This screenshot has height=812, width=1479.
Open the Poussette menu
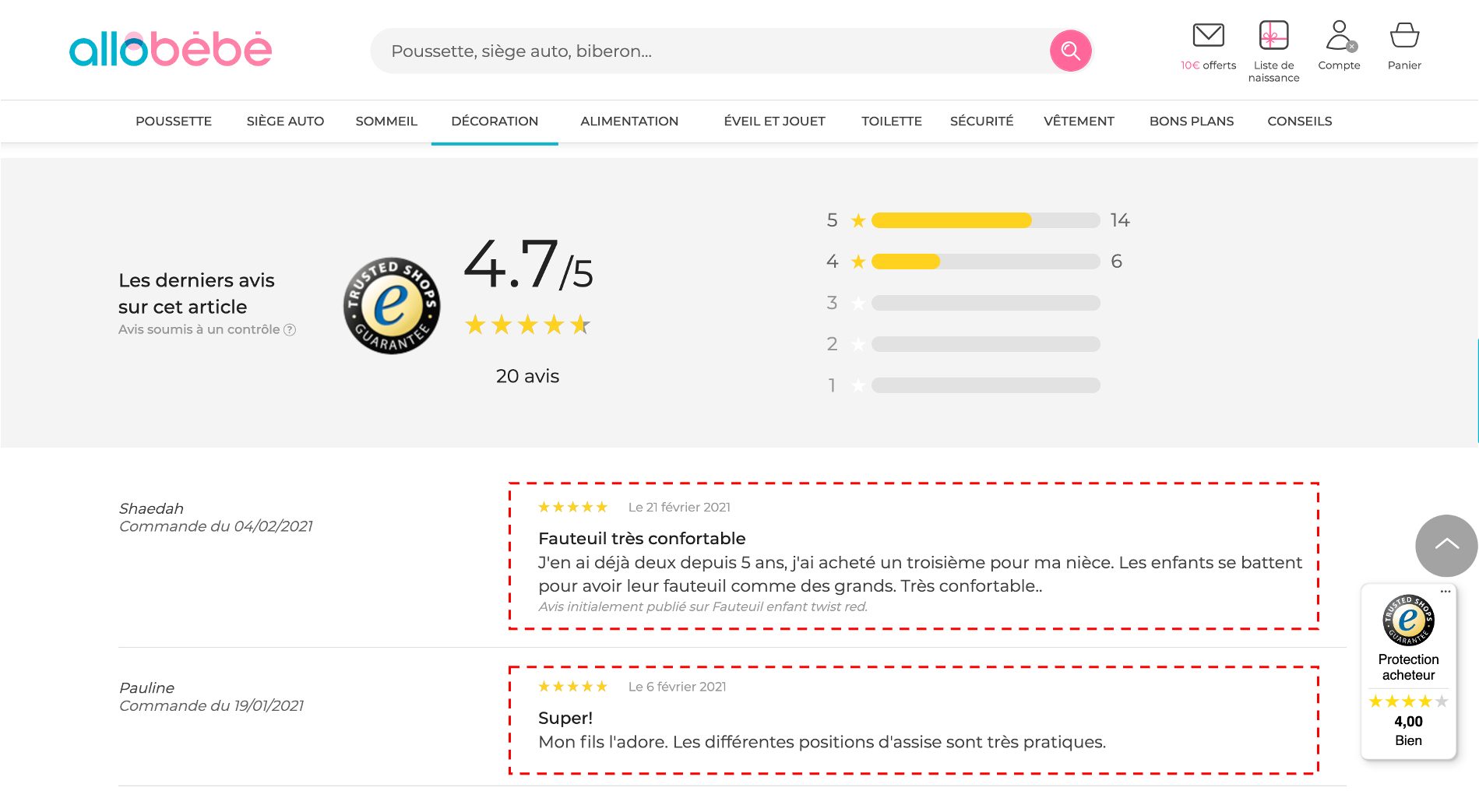coord(174,121)
